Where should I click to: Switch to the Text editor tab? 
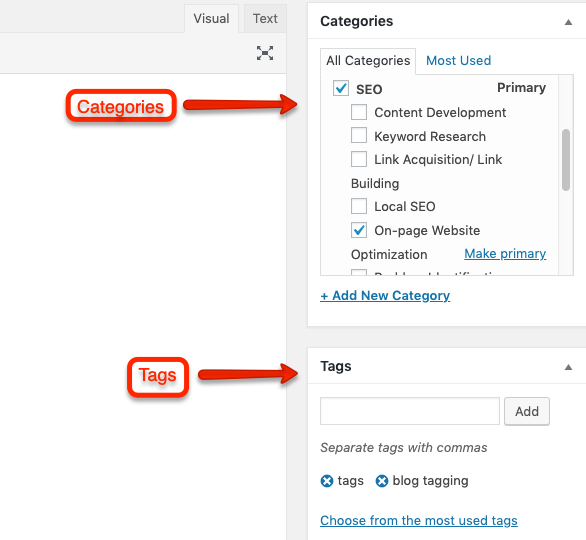265,18
